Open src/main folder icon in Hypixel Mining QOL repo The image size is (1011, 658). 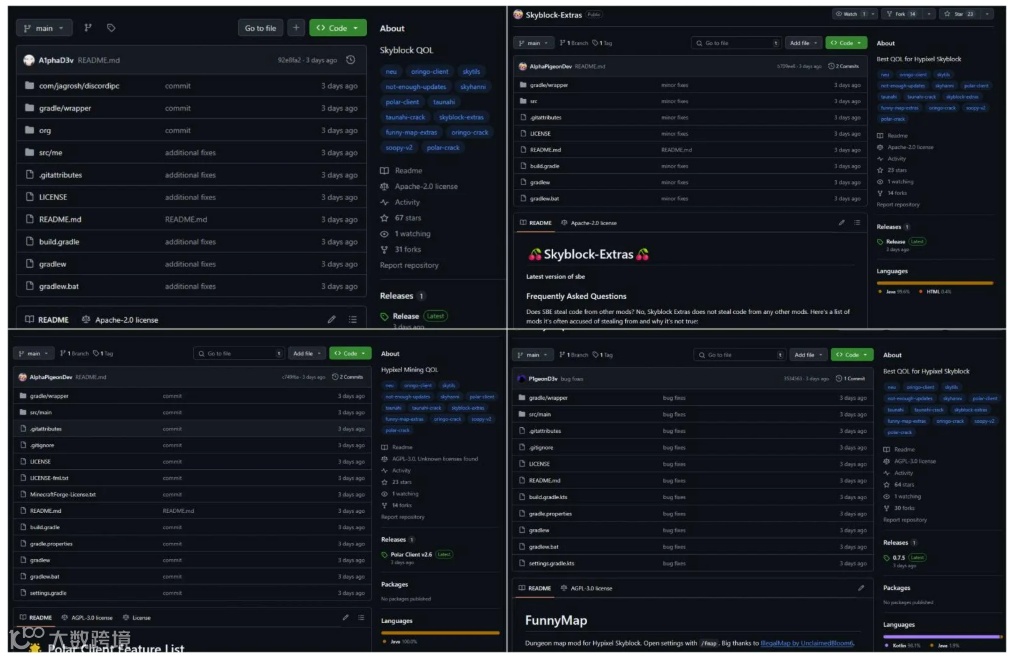coord(23,412)
